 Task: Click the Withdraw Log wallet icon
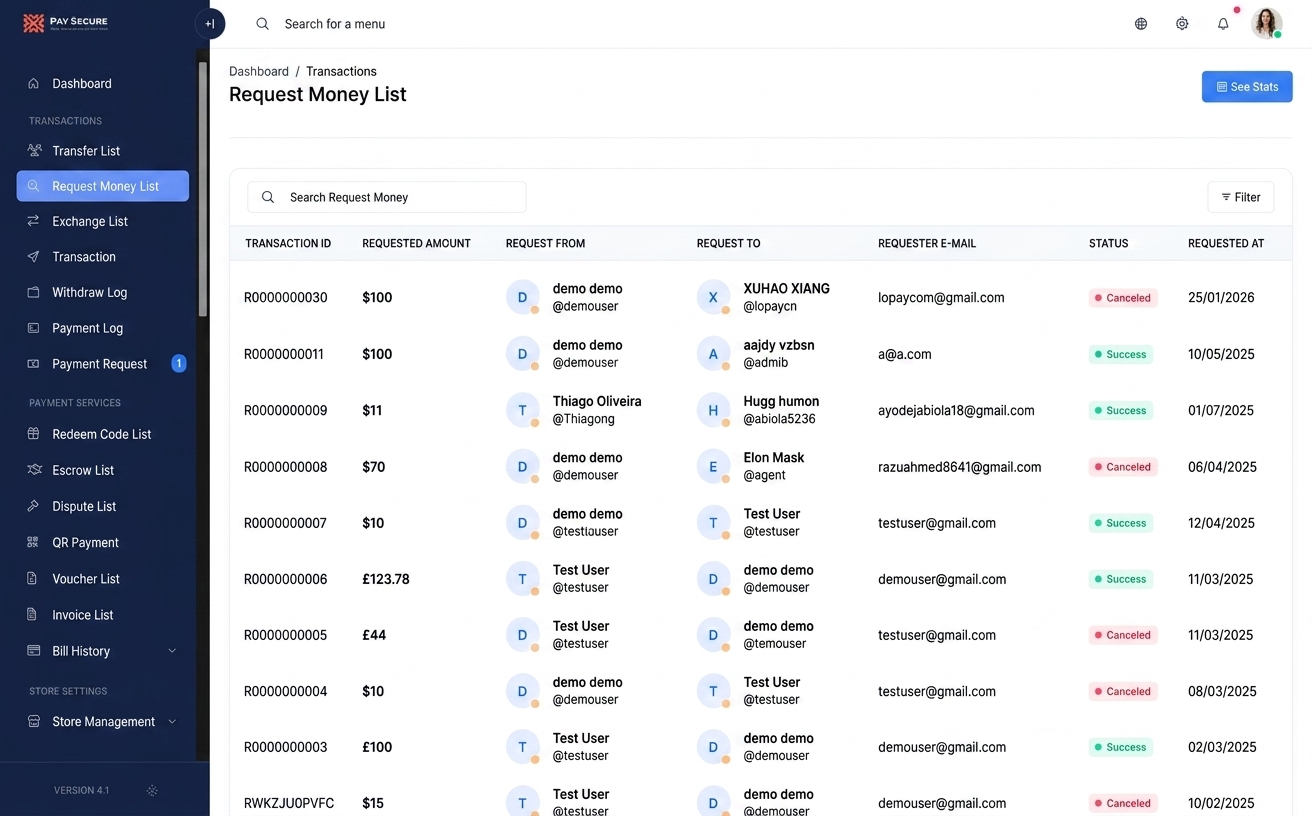(x=34, y=293)
